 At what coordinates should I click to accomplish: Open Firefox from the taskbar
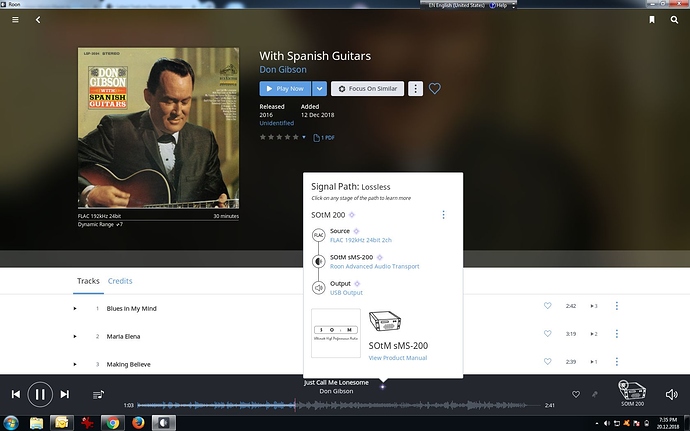click(138, 423)
